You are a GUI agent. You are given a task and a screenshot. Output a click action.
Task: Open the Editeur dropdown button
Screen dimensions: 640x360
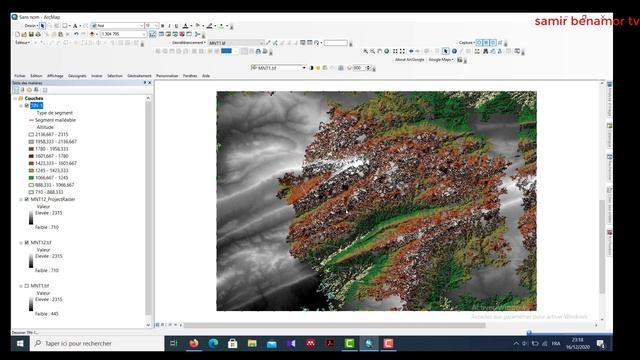click(x=22, y=42)
